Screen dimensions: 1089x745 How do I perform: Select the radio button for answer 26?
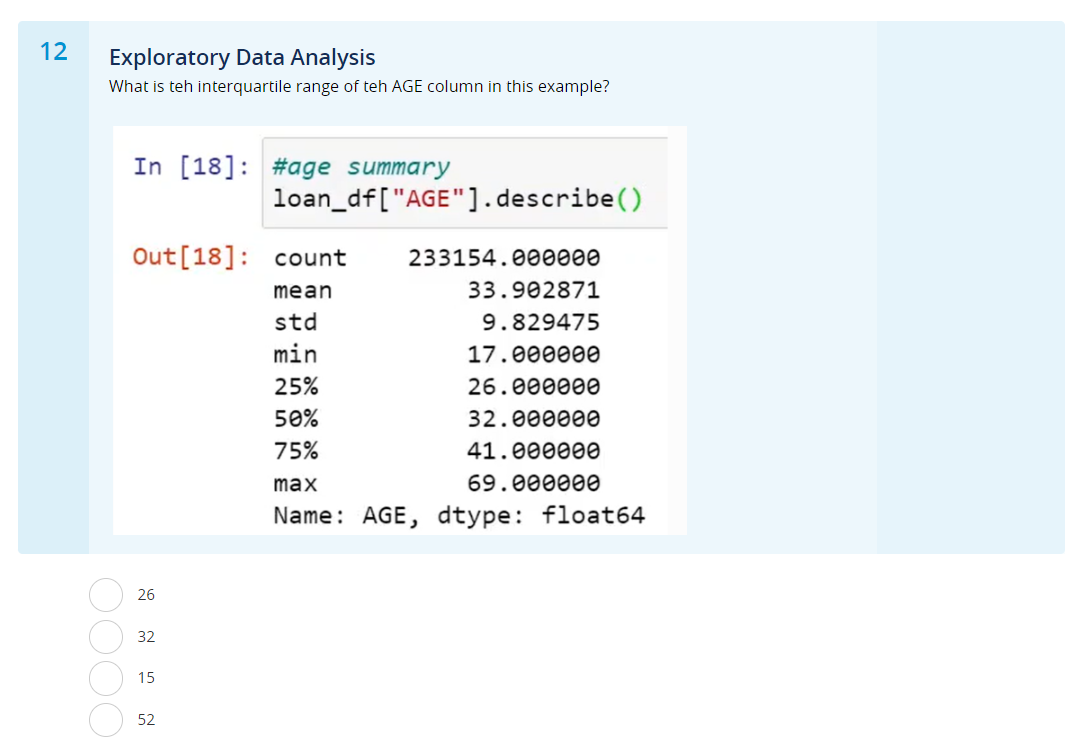106,594
